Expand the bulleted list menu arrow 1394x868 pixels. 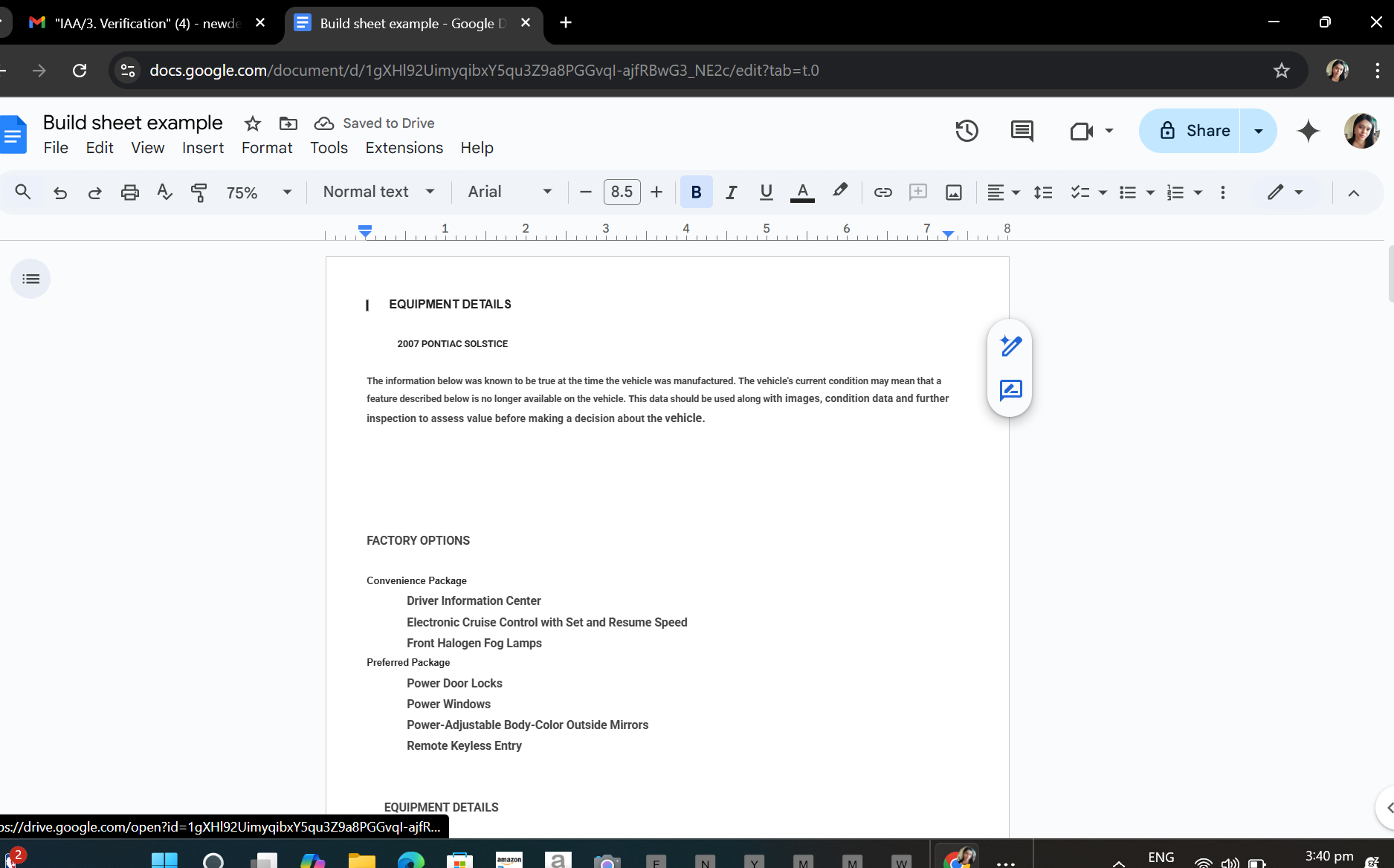(1151, 192)
